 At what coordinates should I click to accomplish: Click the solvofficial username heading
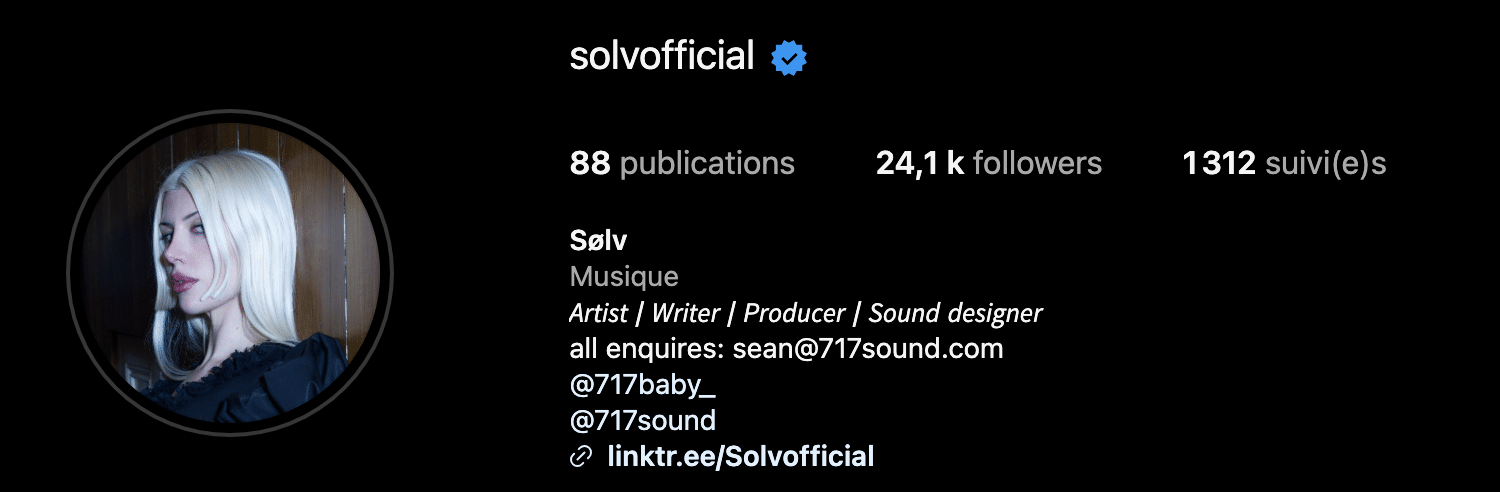click(662, 57)
